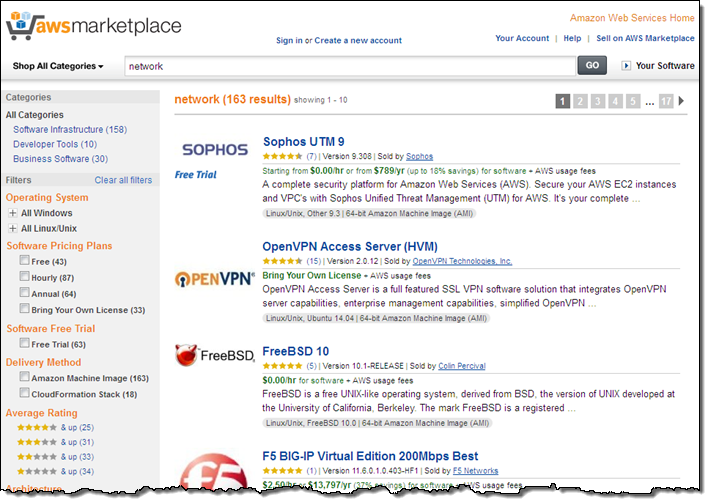Screen dimensions: 710x504
Task: Enable the Free Trial filter checkbox
Action: coord(24,344)
